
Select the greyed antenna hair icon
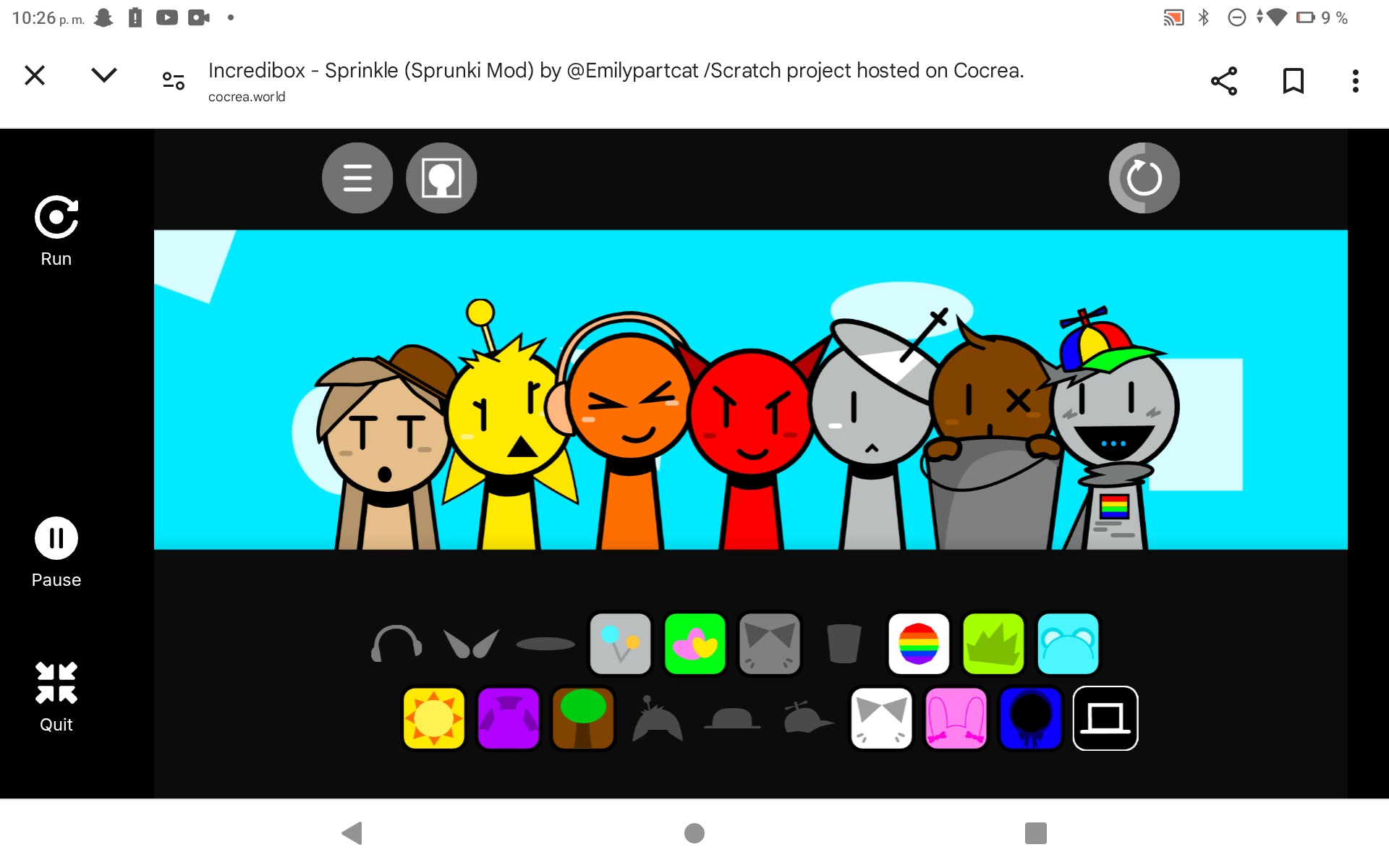[657, 718]
